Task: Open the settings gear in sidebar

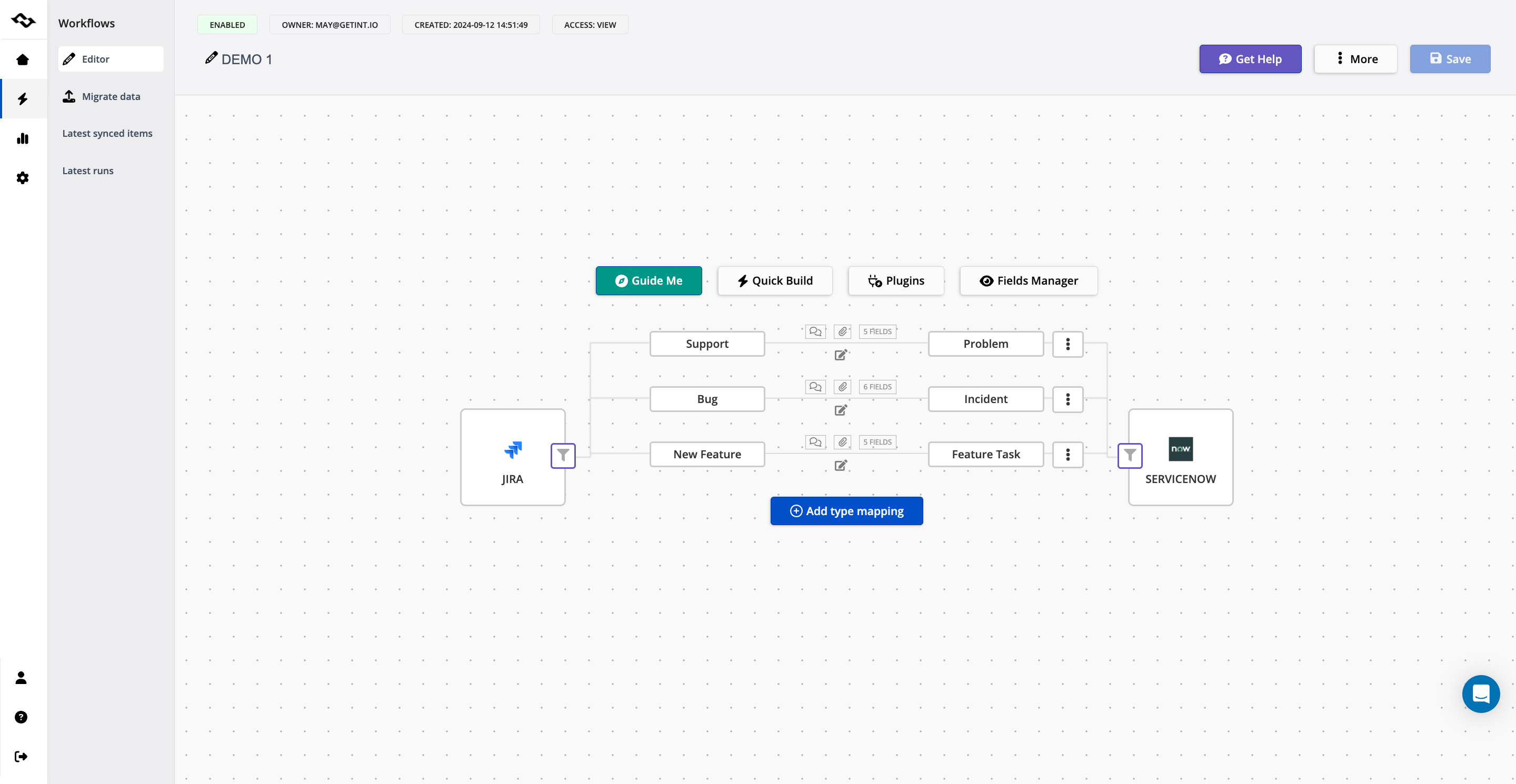Action: [x=22, y=178]
